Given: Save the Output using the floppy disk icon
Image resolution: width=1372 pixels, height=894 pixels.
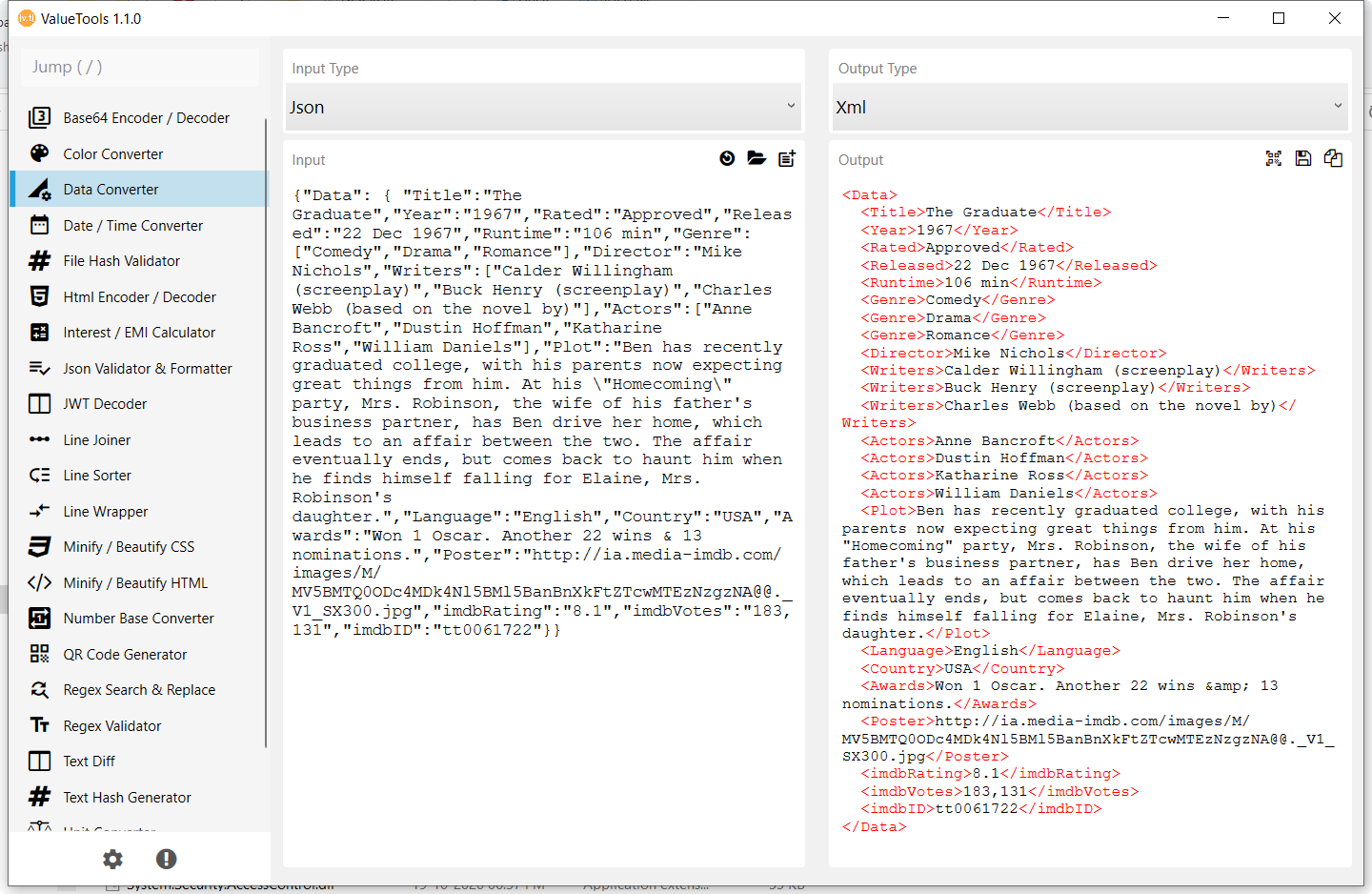Looking at the screenshot, I should coord(1303,158).
